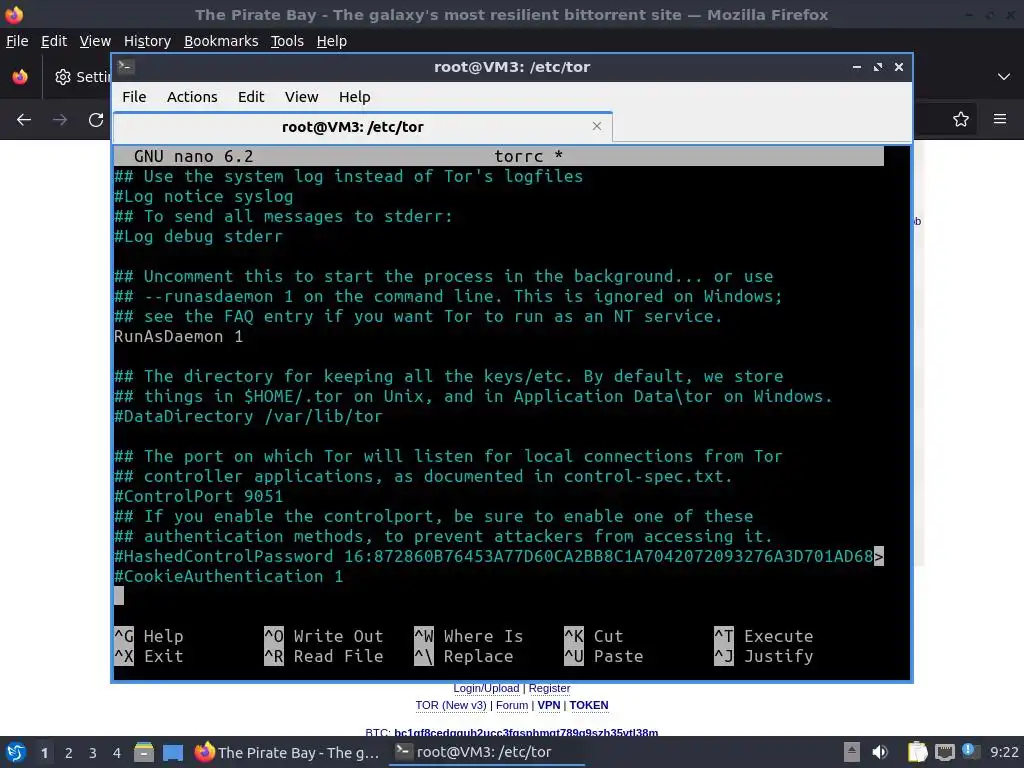Reload the Pirate Bay page

click(96, 120)
